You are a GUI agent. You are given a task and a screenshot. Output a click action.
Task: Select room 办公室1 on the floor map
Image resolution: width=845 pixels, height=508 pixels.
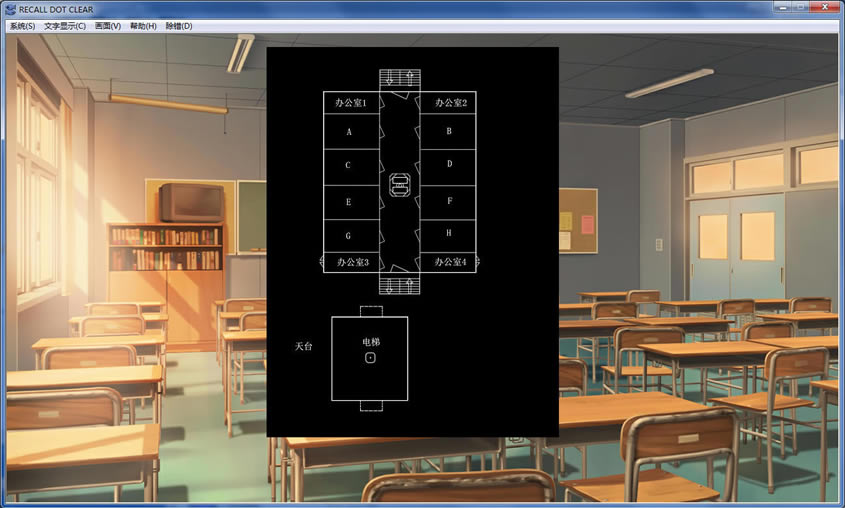pos(351,102)
